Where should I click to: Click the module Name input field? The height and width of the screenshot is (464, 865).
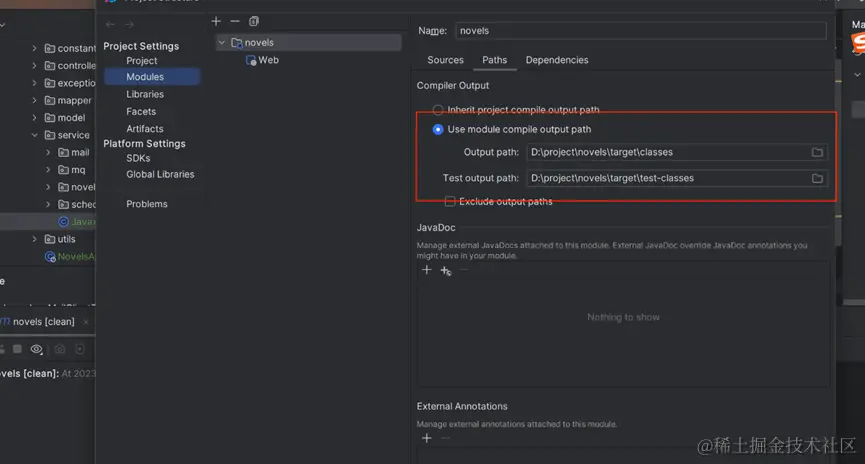click(x=640, y=31)
